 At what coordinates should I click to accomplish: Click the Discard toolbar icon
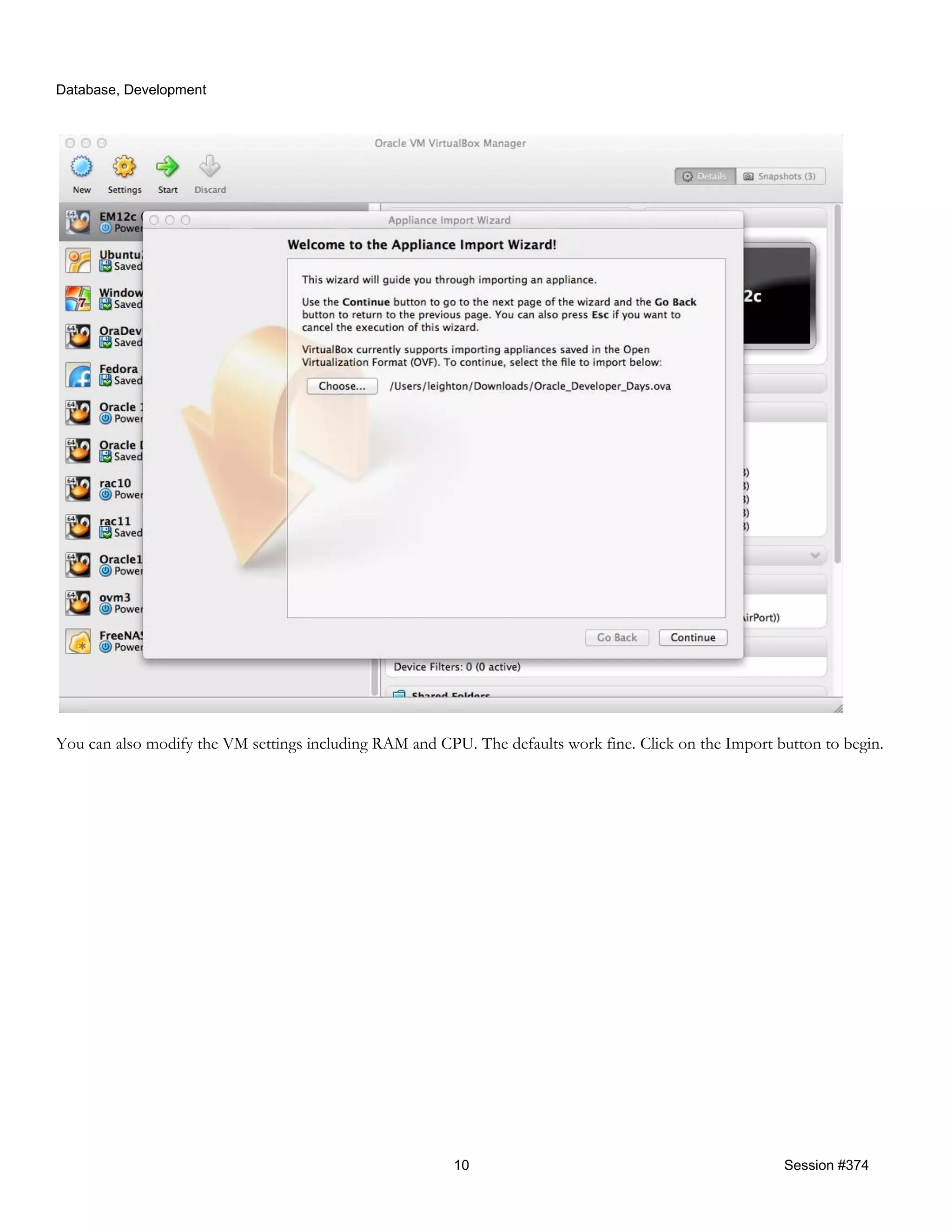tap(210, 166)
